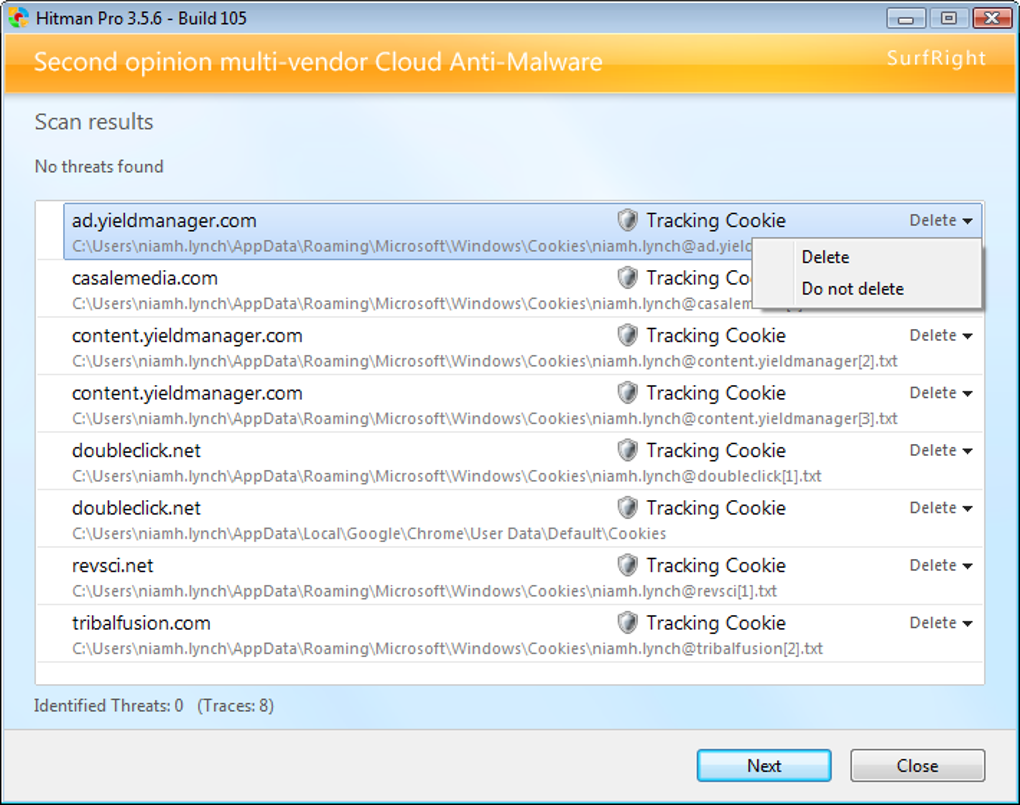Click the shield icon for the doubleclick[1].txt entry

click(627, 451)
